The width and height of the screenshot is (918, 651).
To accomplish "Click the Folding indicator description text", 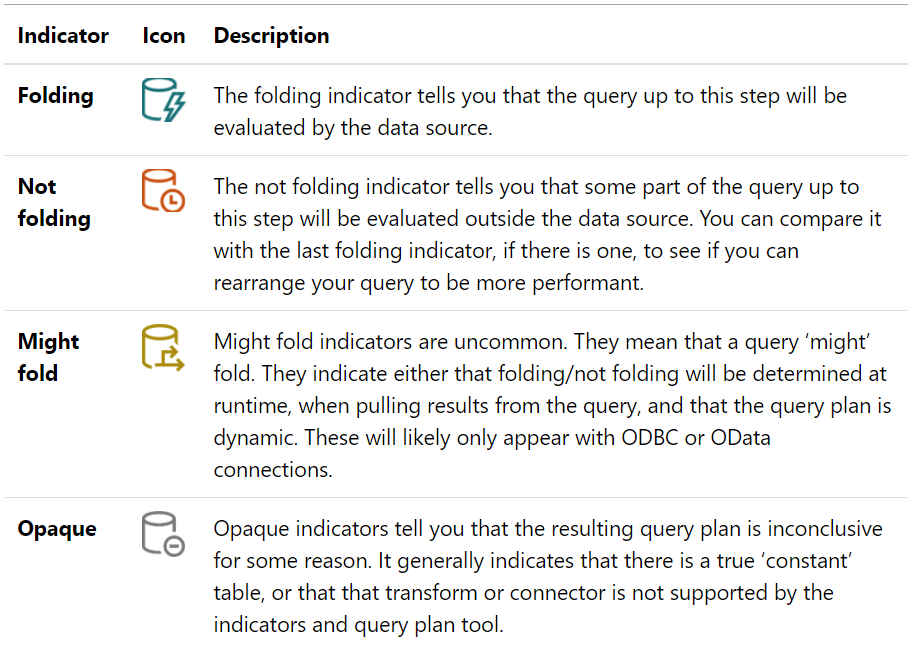I will [x=530, y=112].
